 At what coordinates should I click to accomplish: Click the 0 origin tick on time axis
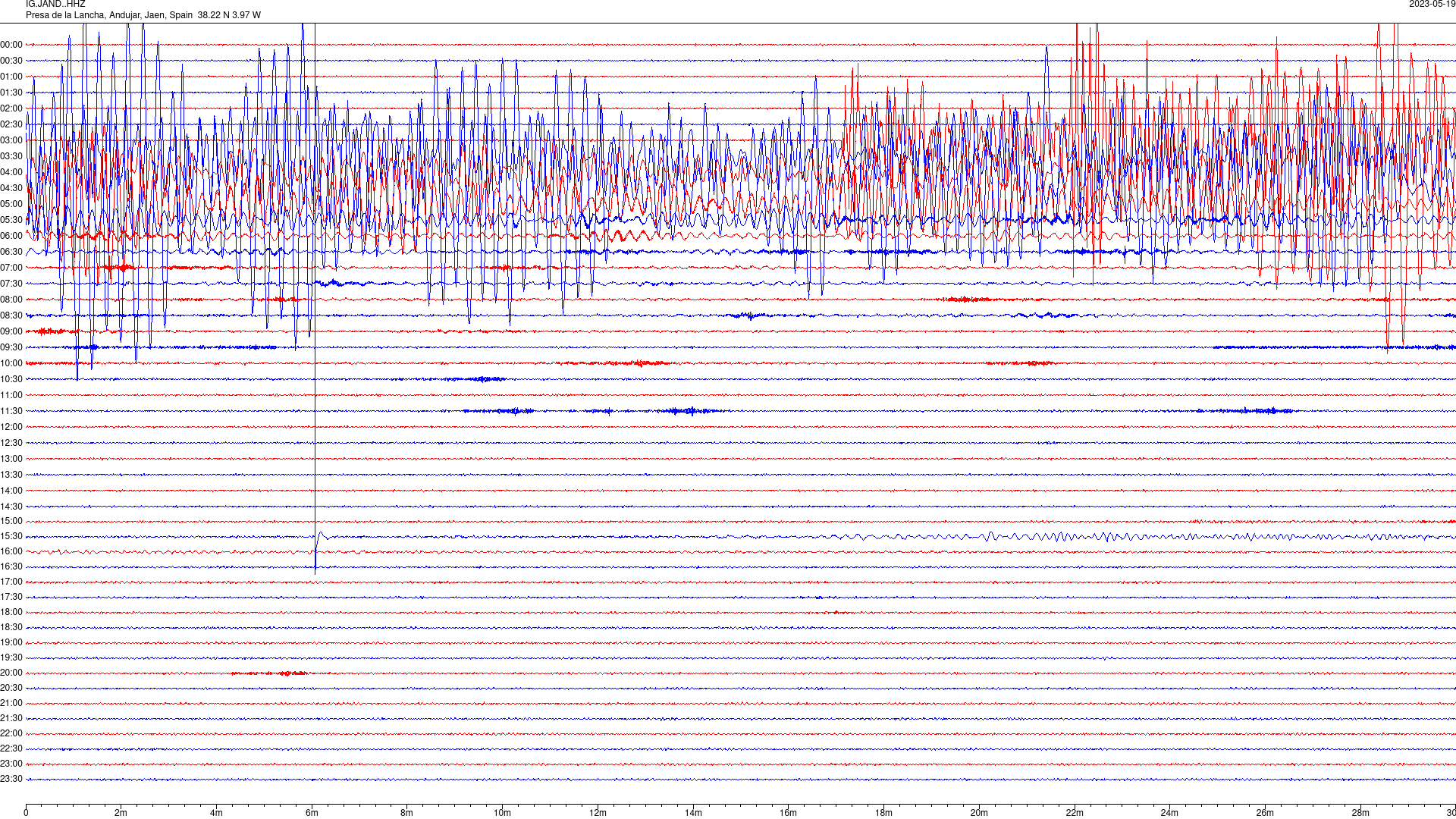point(26,813)
